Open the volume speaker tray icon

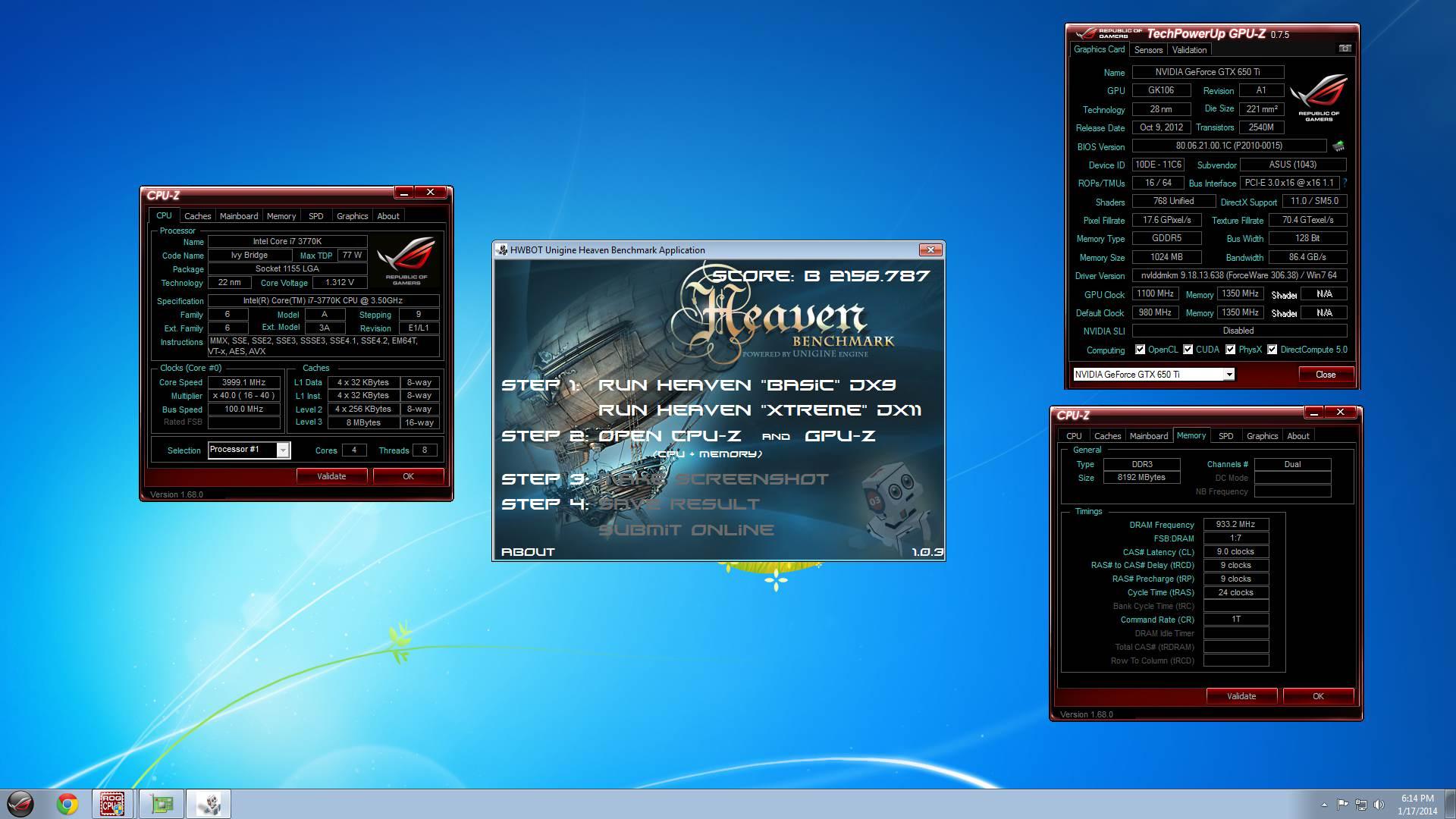click(1379, 805)
